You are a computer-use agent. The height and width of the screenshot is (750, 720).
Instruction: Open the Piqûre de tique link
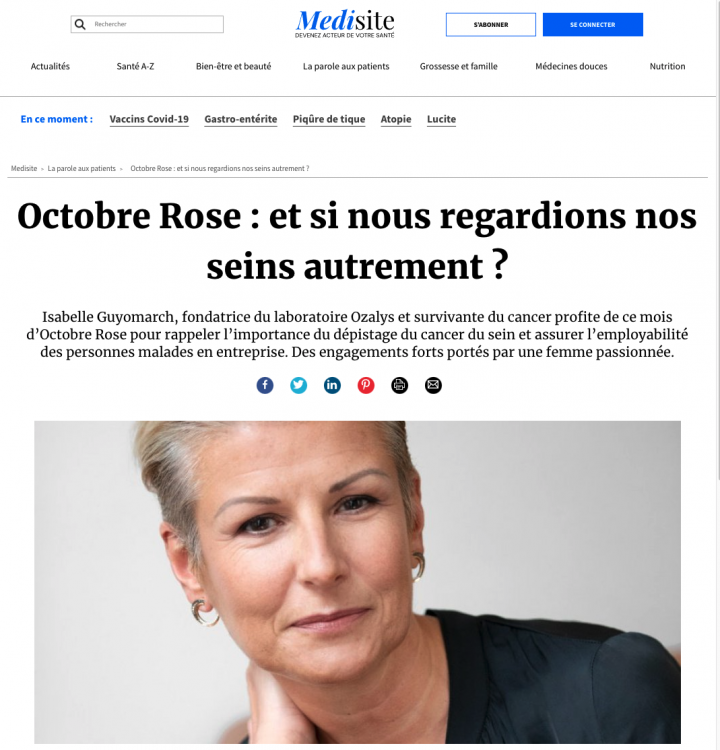(329, 119)
